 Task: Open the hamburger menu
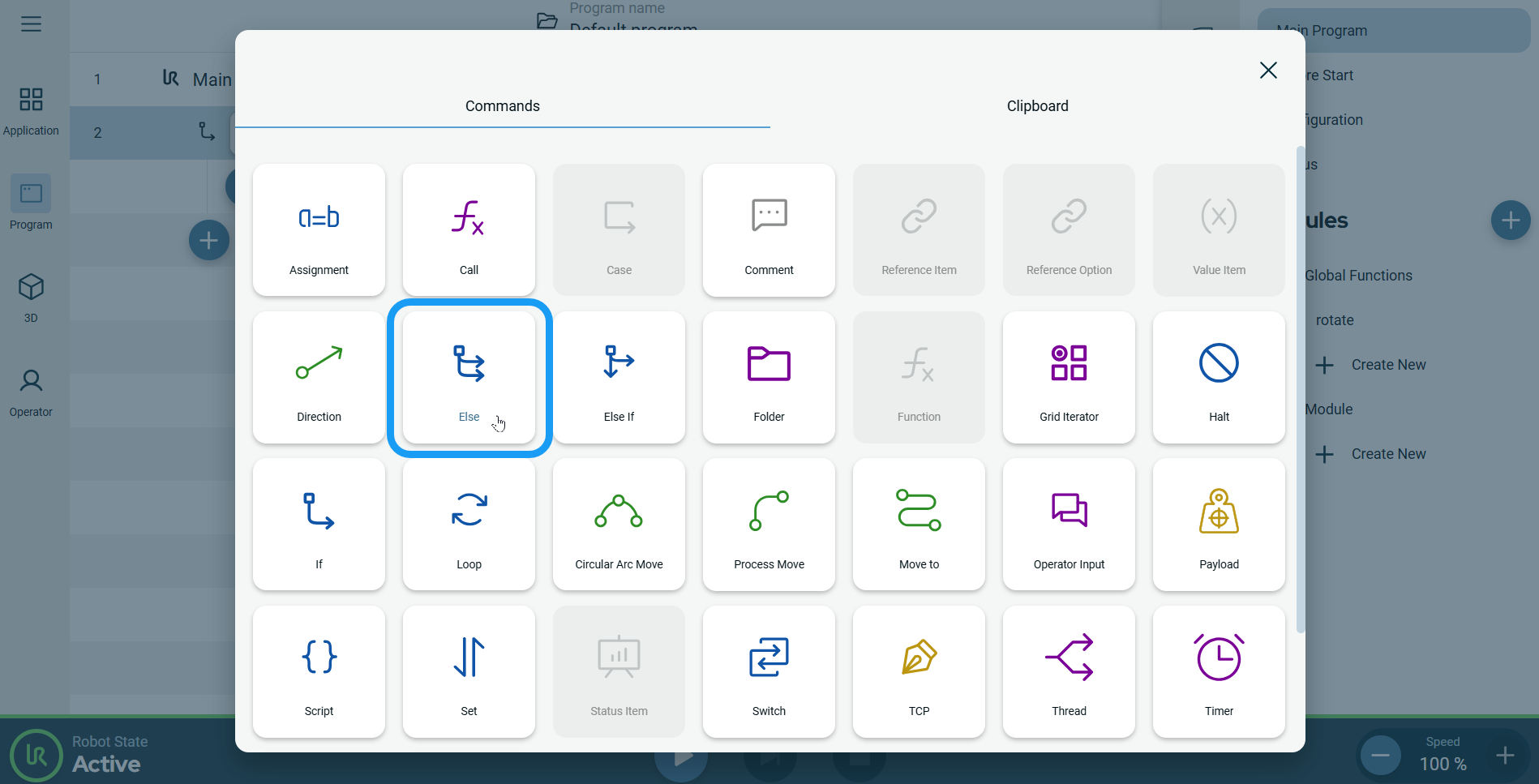(x=31, y=24)
